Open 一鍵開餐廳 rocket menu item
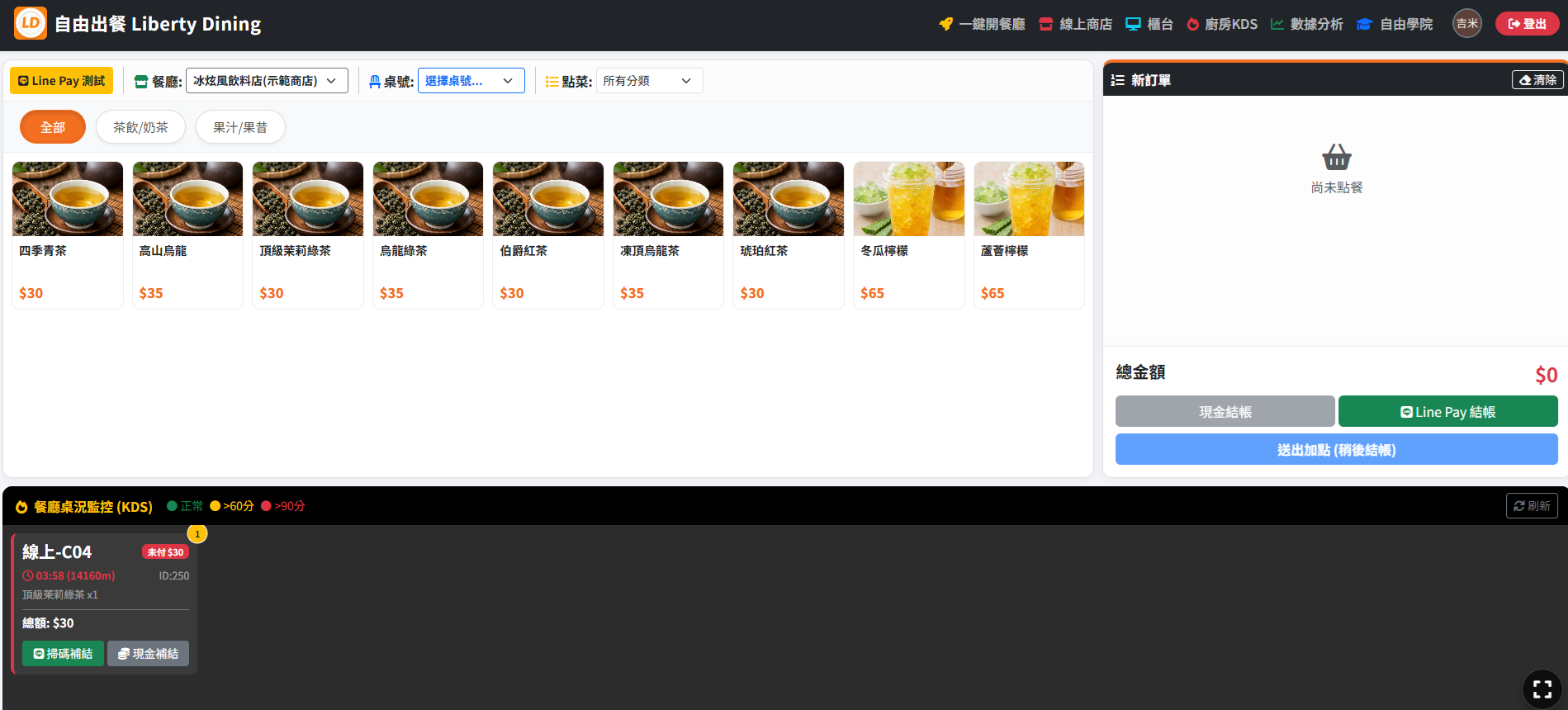Image resolution: width=1568 pixels, height=710 pixels. (x=982, y=24)
